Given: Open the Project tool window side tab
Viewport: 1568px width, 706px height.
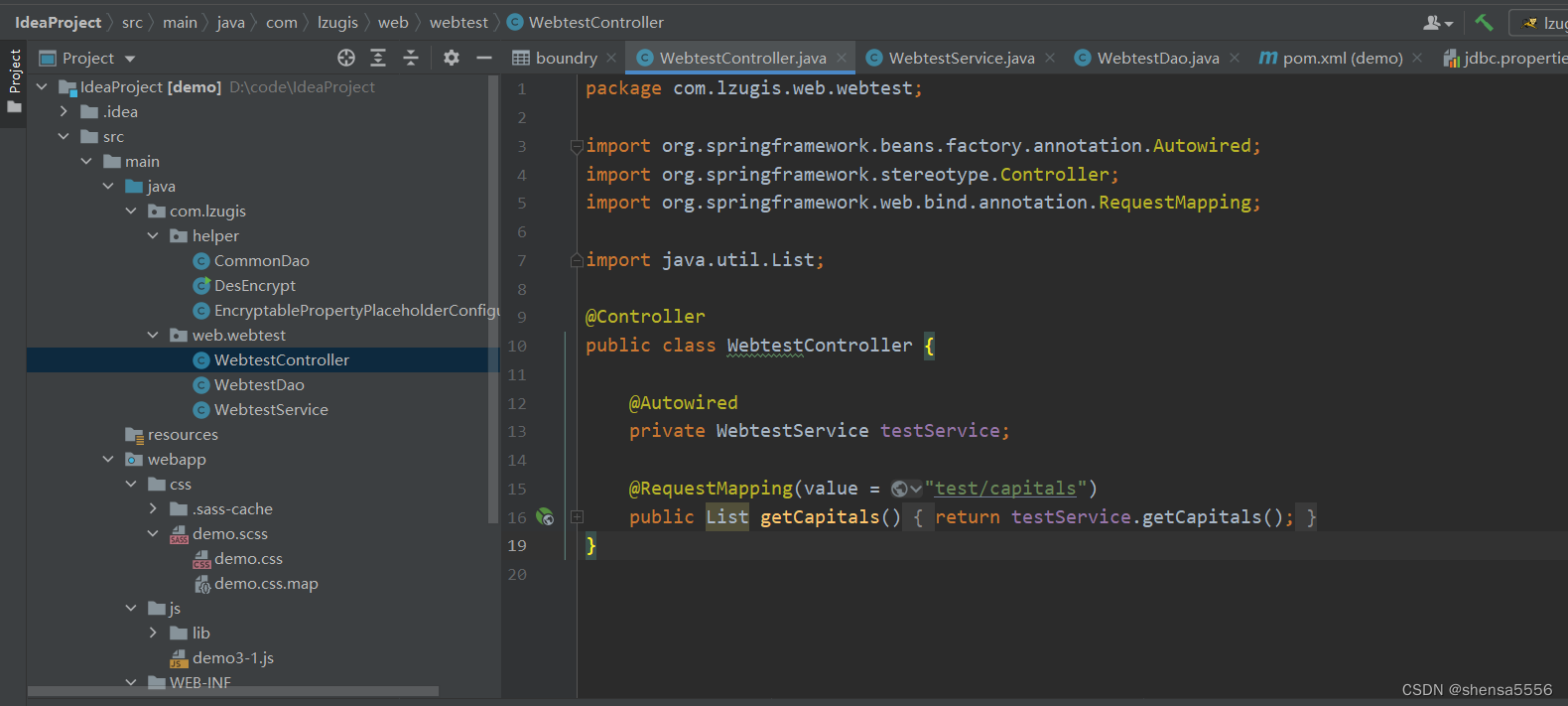Looking at the screenshot, I should [14, 80].
